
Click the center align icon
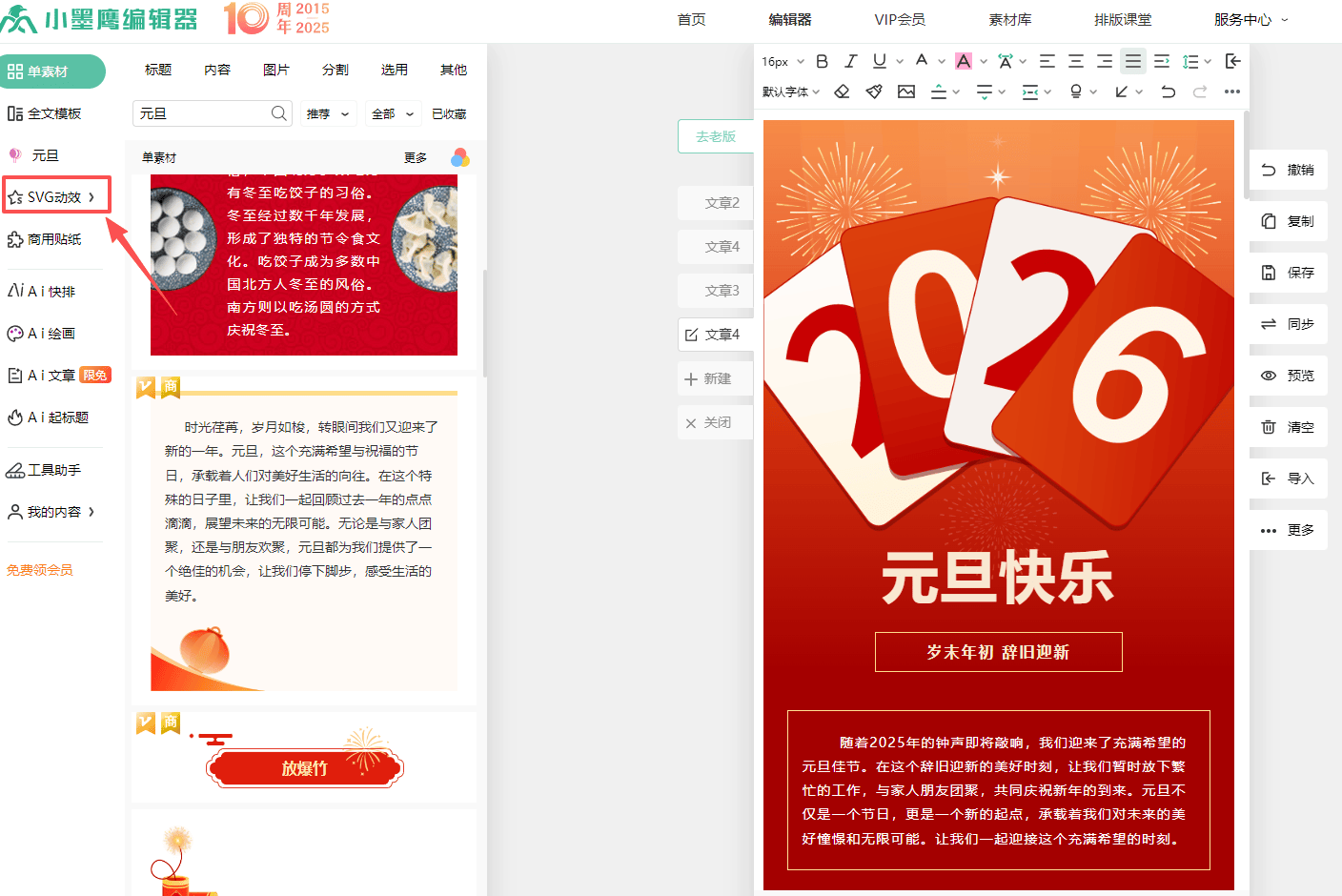click(1075, 61)
